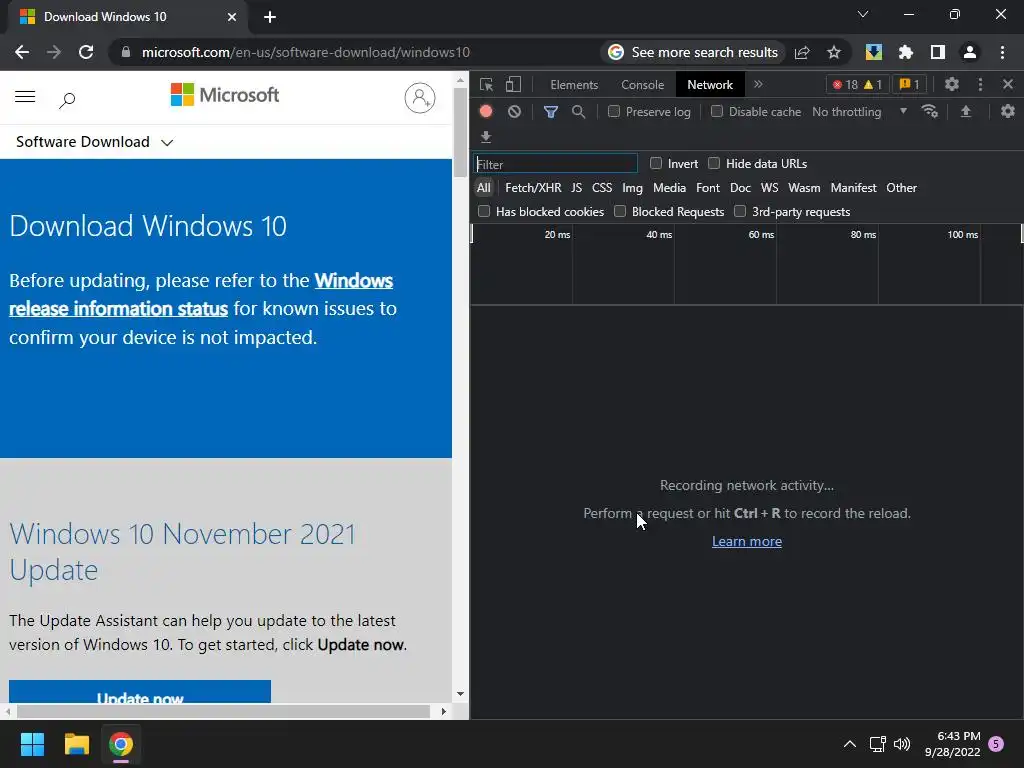Open the Windows Start menu
The image size is (1024, 768).
[32, 744]
